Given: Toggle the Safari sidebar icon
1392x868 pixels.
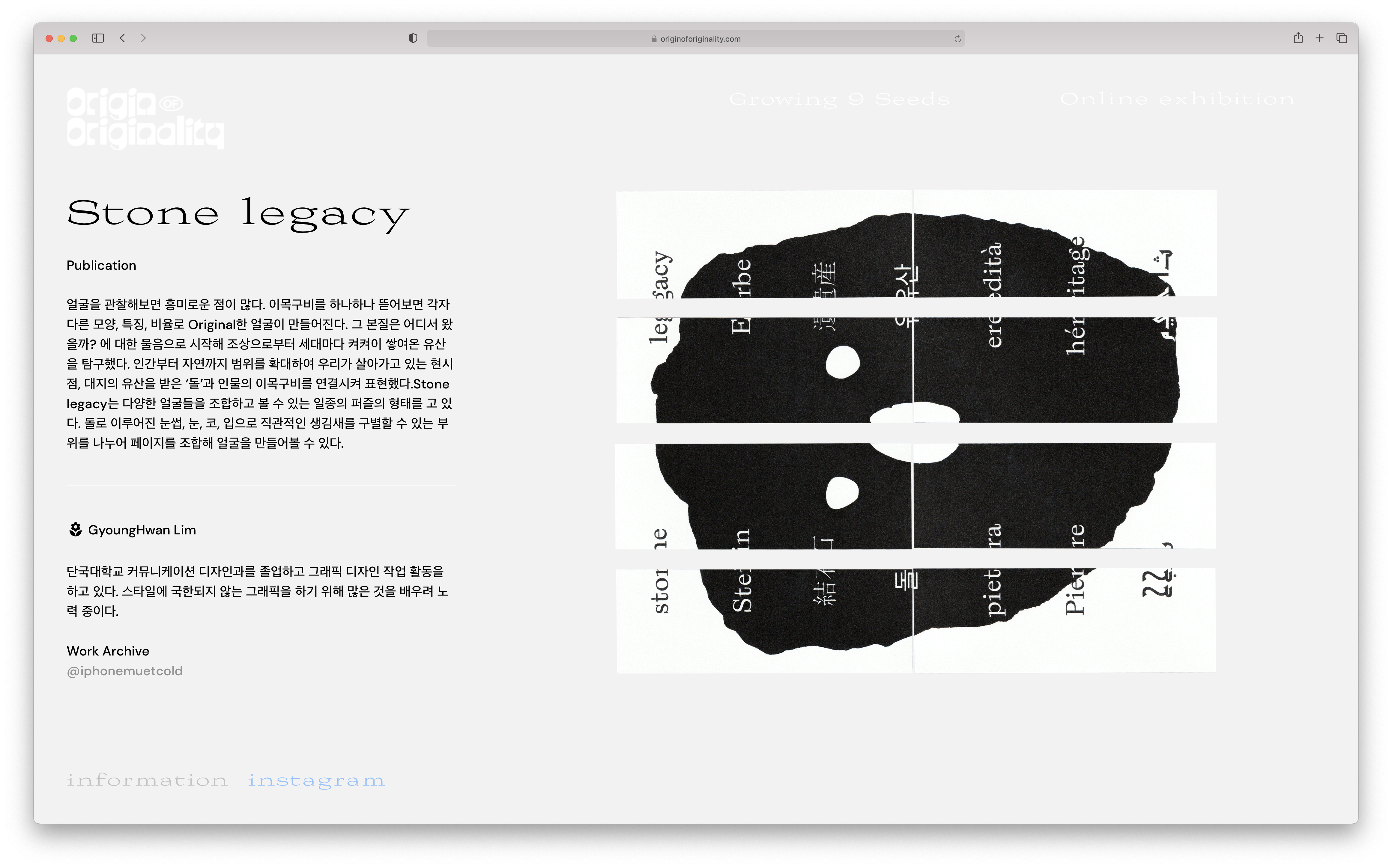Looking at the screenshot, I should pos(98,38).
